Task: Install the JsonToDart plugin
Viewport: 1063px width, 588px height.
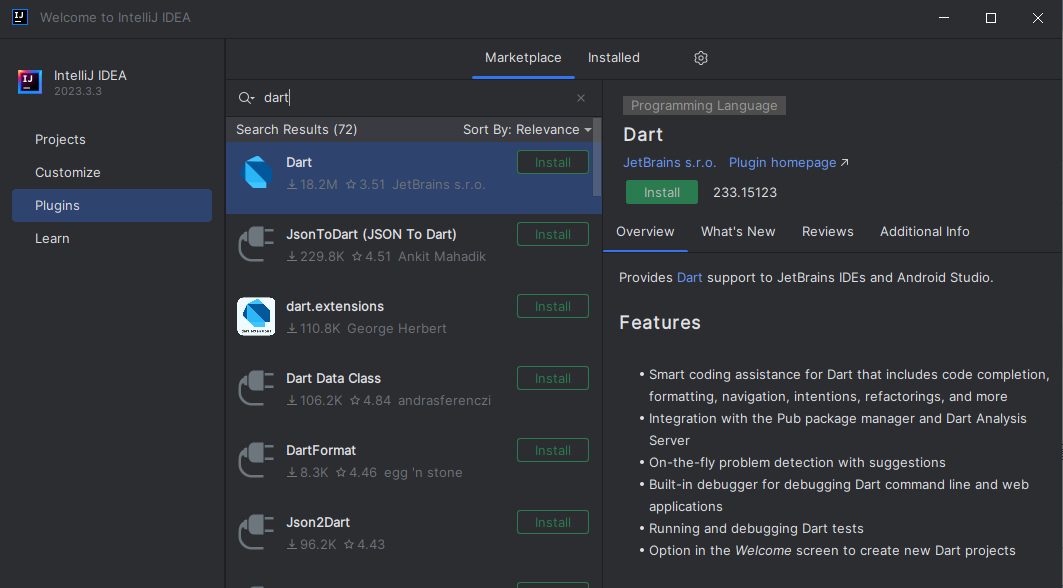Action: click(x=553, y=235)
